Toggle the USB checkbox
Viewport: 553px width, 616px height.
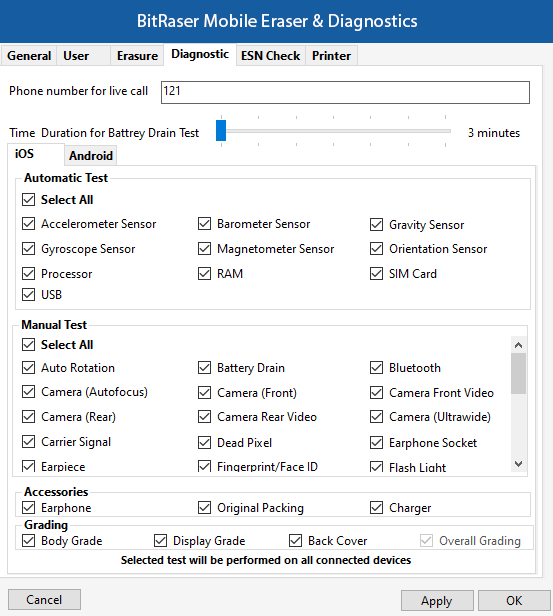coord(28,294)
